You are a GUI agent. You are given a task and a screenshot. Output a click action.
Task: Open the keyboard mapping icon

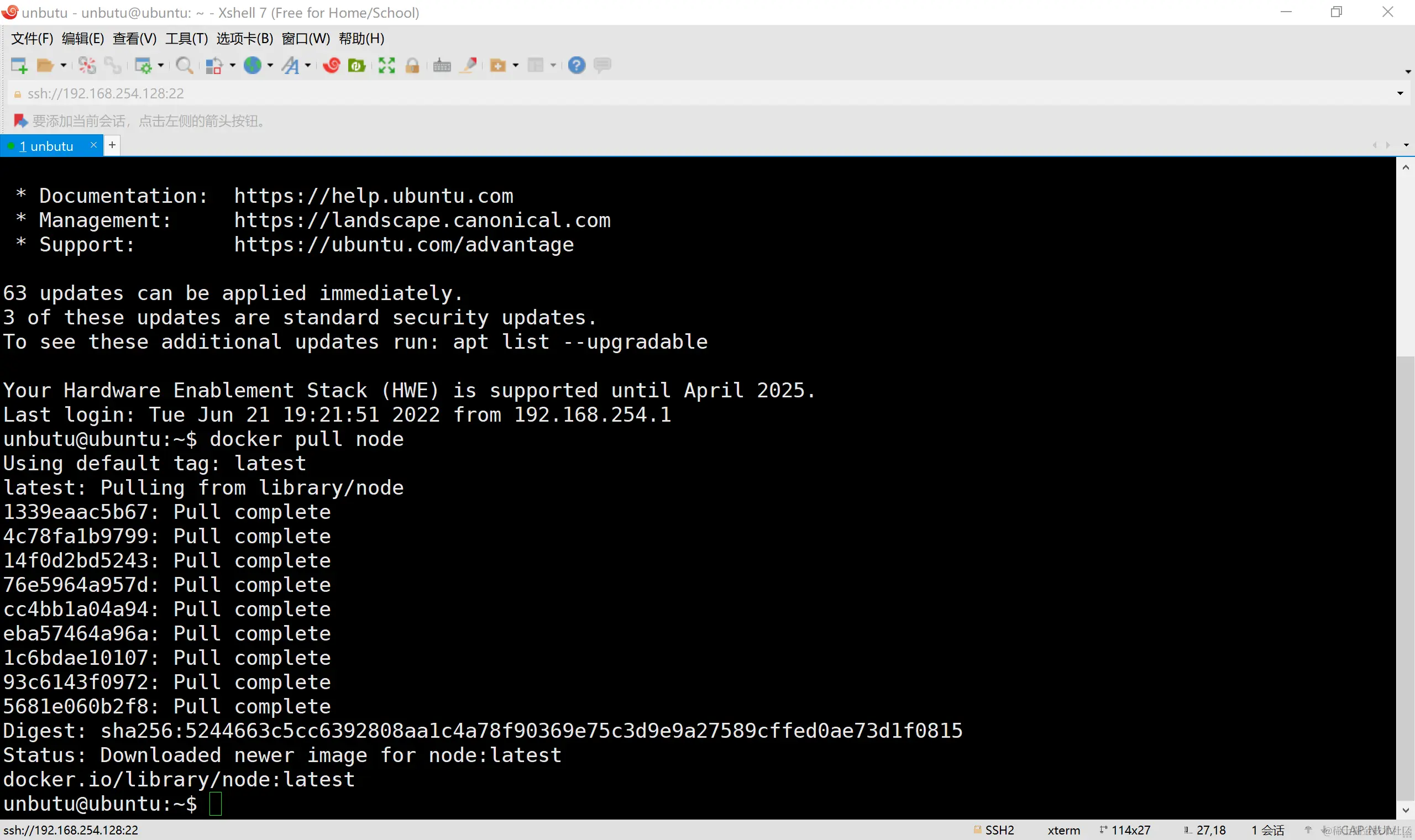(x=442, y=66)
